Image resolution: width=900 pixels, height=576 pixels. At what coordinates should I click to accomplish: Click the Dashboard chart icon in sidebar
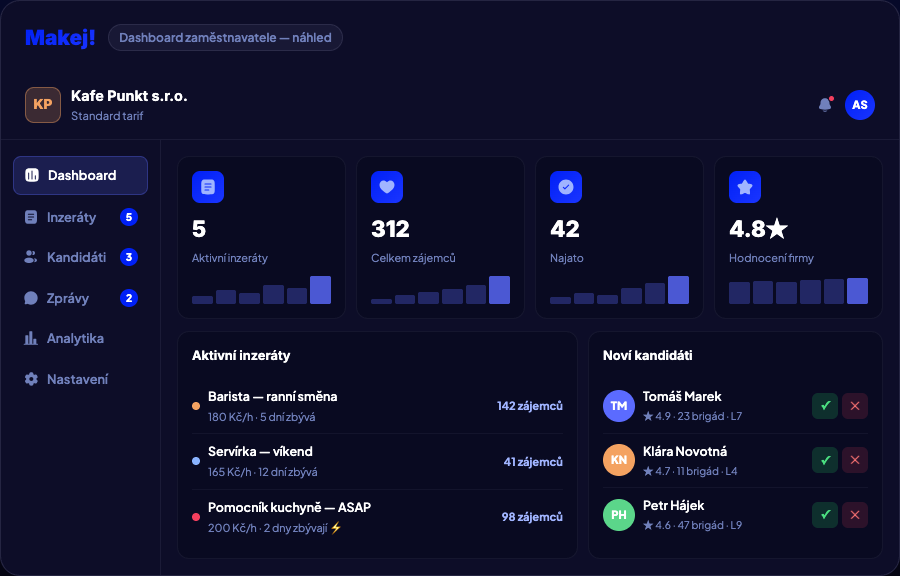32,176
